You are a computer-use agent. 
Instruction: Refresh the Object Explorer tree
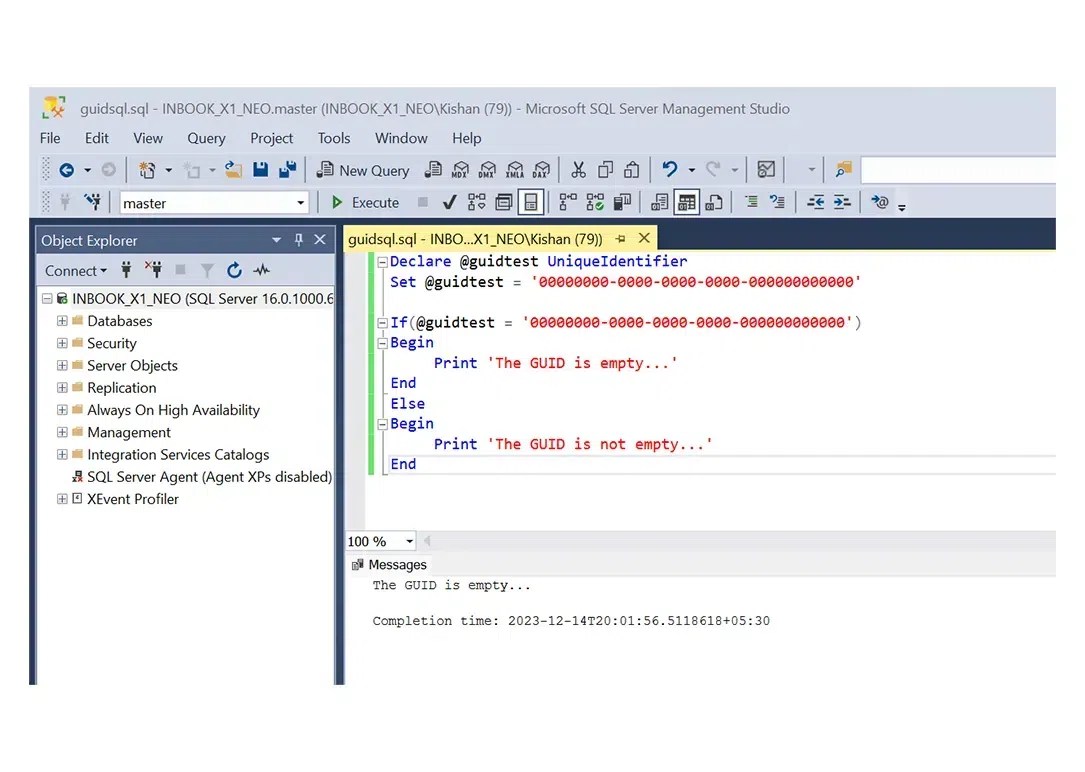(x=234, y=270)
